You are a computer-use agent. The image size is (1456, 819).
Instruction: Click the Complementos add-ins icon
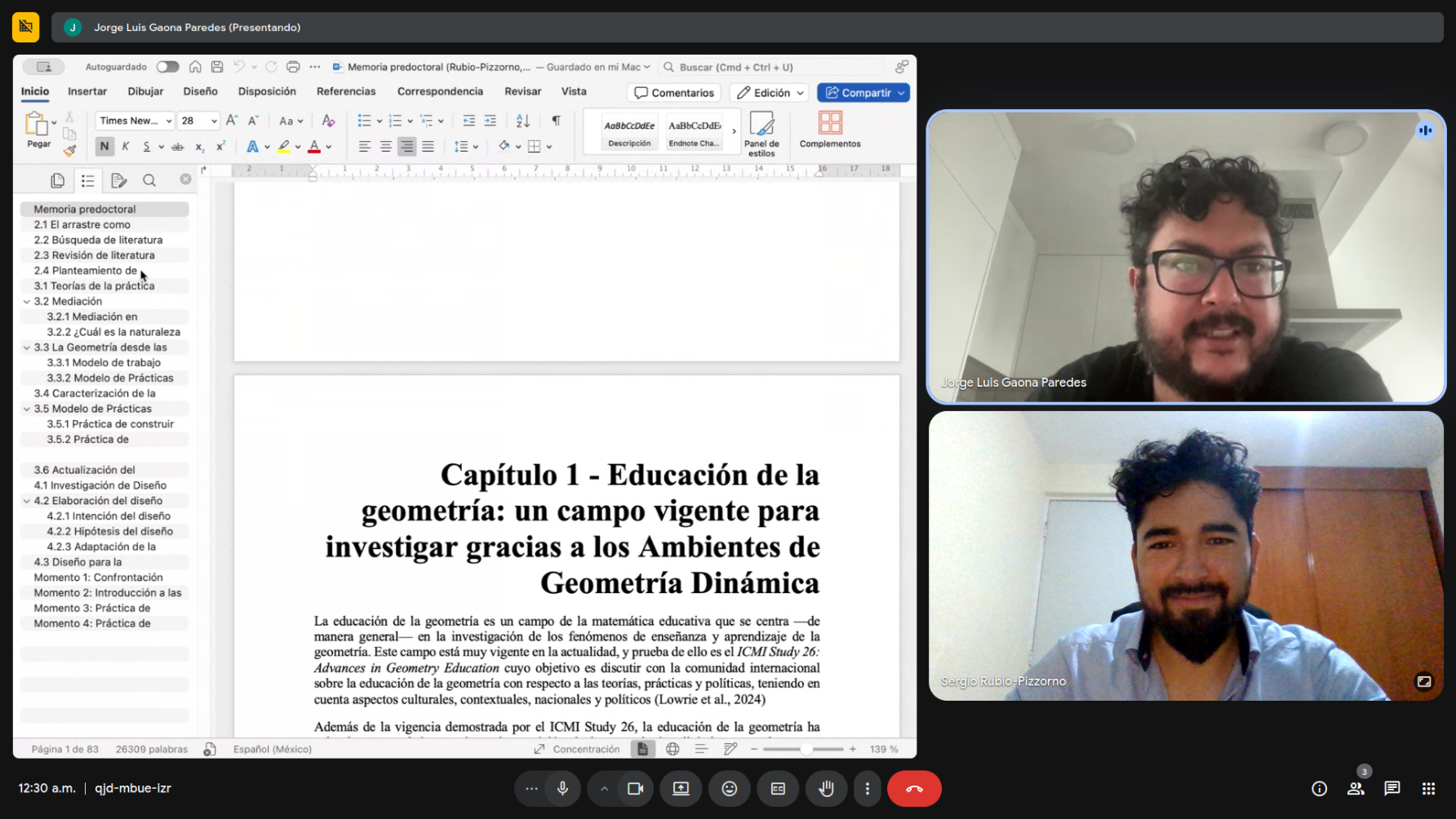pyautogui.click(x=829, y=129)
